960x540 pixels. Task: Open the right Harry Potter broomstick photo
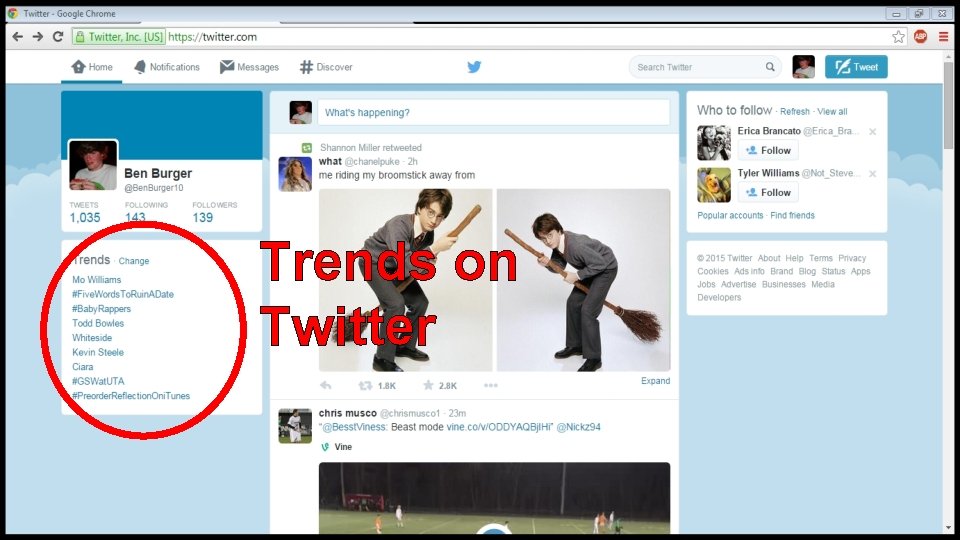[x=583, y=280]
